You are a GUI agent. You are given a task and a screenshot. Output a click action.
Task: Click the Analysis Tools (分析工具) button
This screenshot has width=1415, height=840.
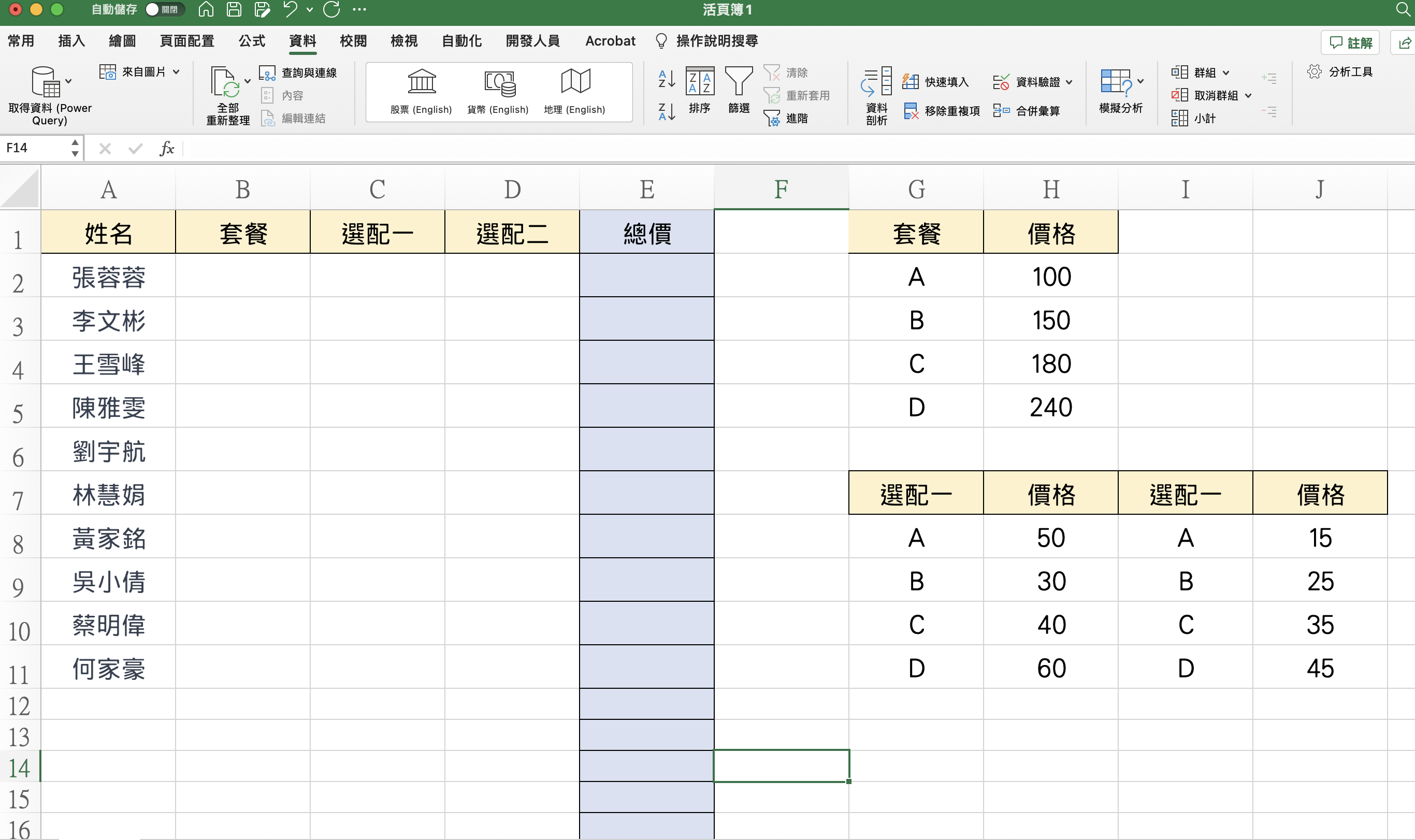tap(1340, 72)
